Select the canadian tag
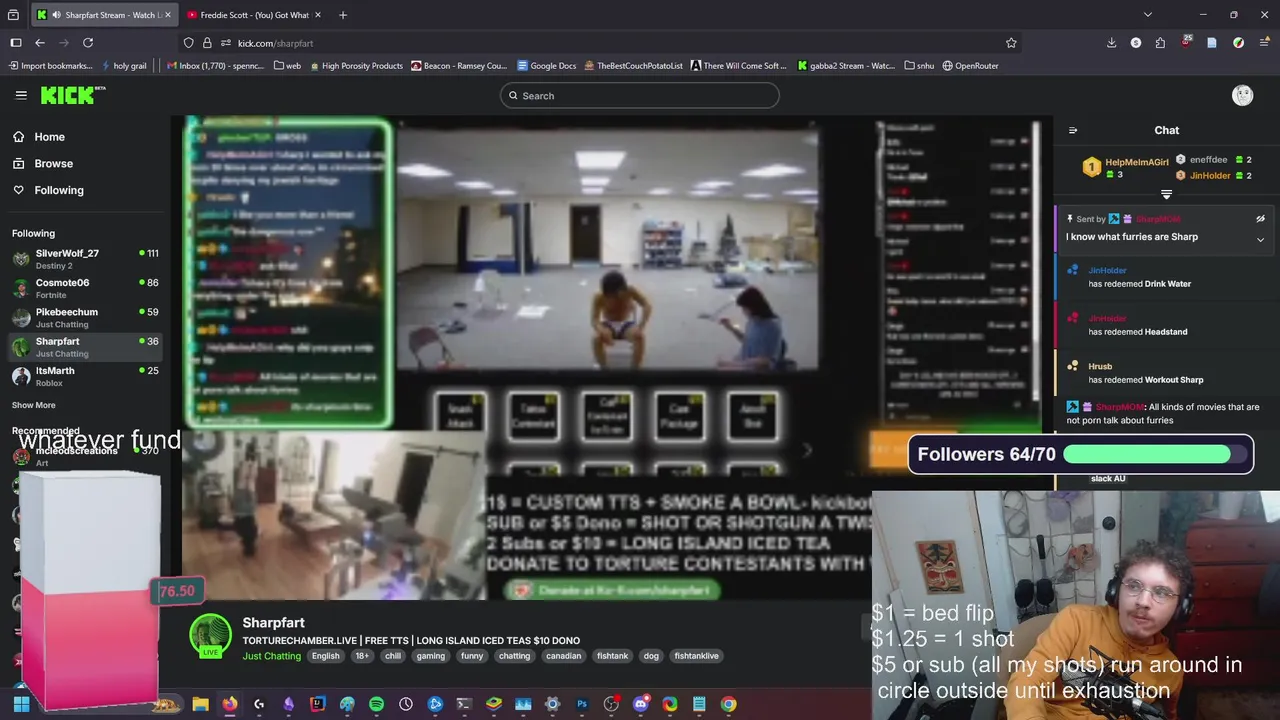Screen dimensions: 1280x720 click(564, 656)
